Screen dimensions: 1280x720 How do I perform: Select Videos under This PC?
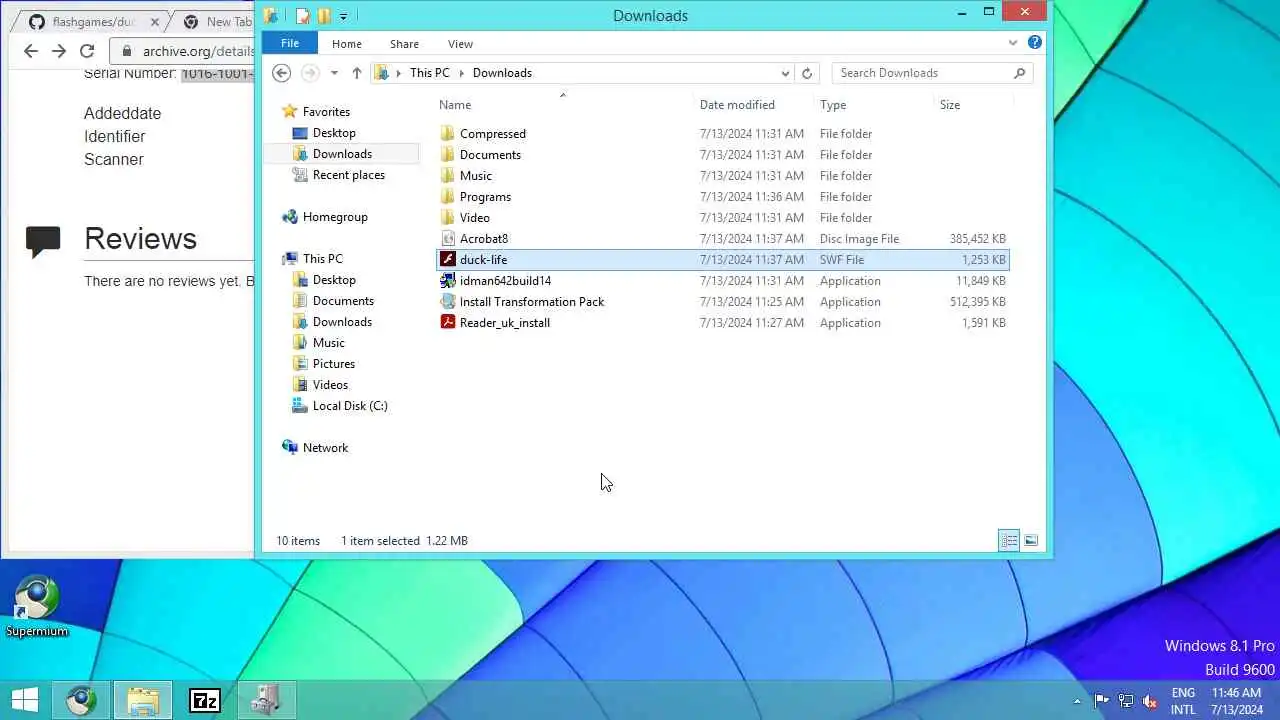(320, 385)
